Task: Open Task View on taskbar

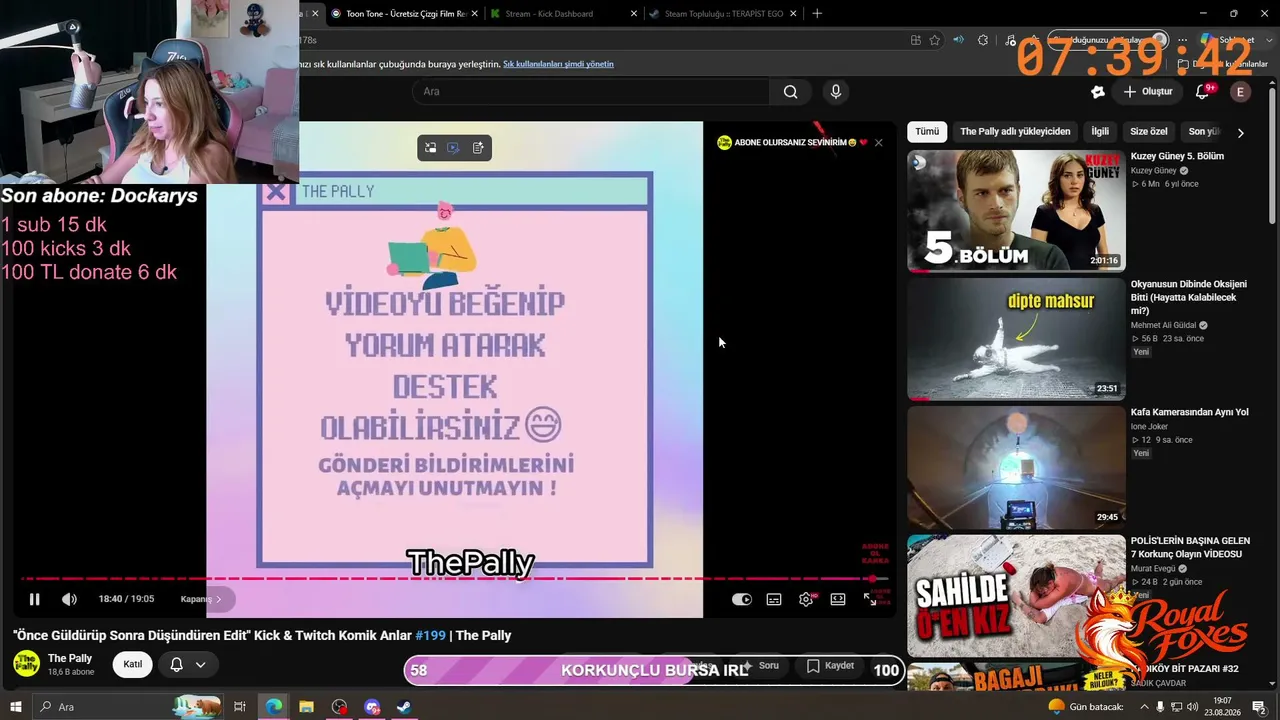Action: coord(240,707)
